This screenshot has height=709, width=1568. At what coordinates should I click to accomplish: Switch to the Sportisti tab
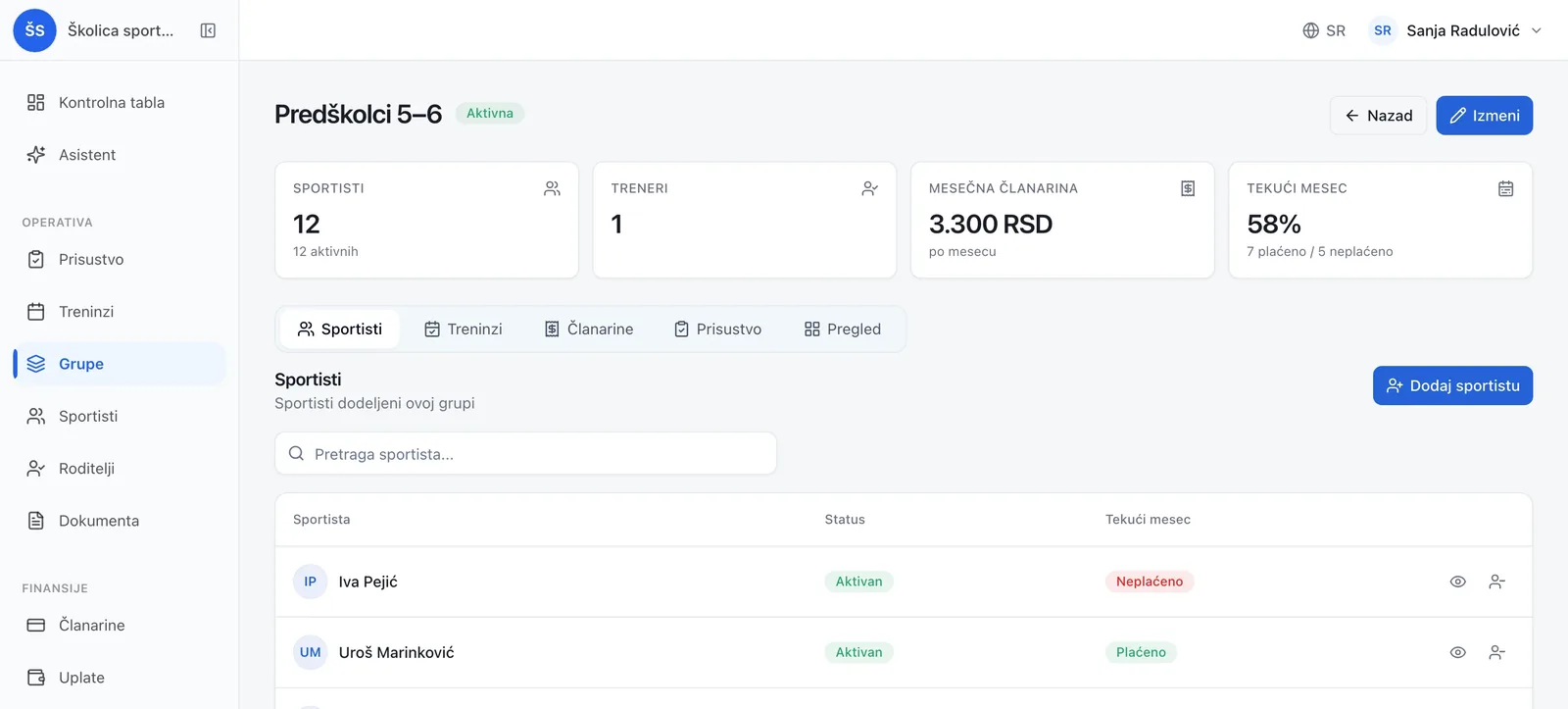tap(340, 329)
